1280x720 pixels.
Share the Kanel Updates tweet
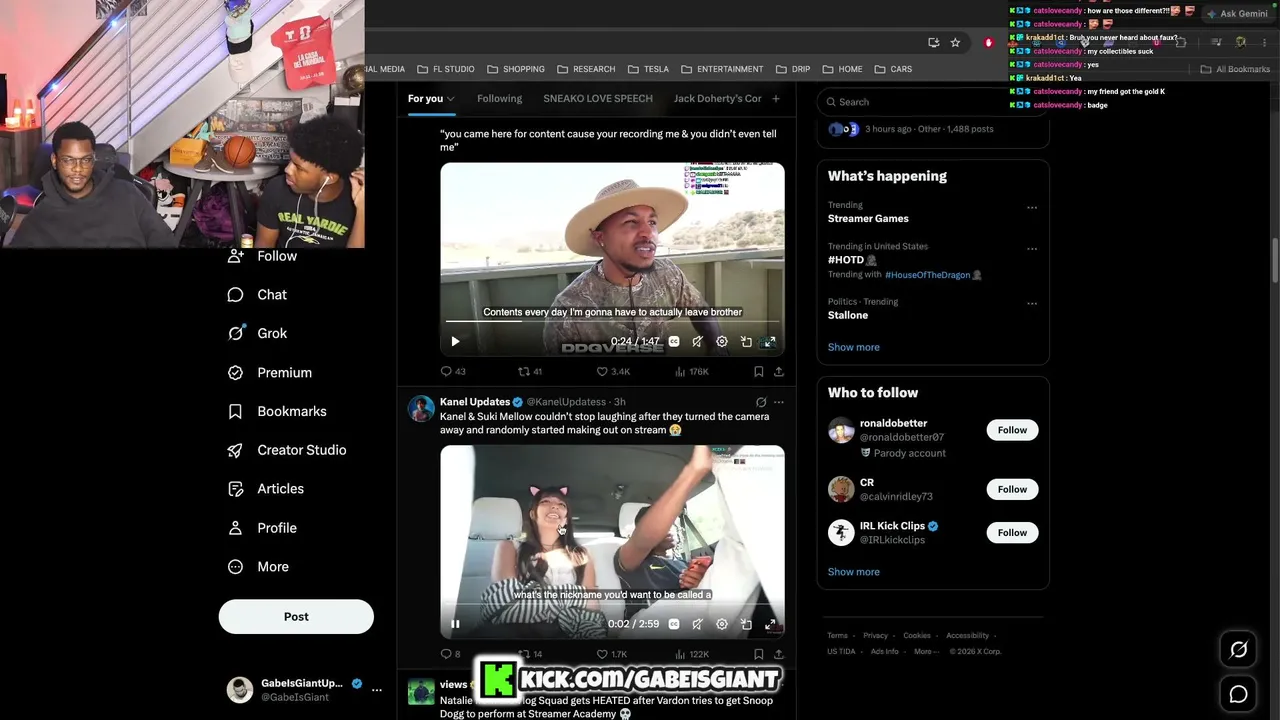point(779,654)
